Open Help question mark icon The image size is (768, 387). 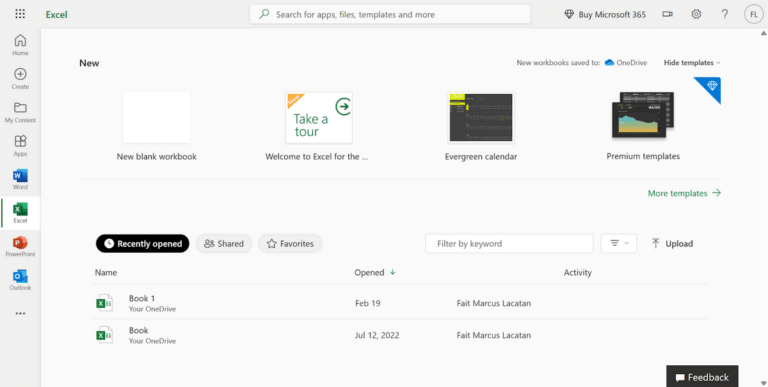[725, 14]
